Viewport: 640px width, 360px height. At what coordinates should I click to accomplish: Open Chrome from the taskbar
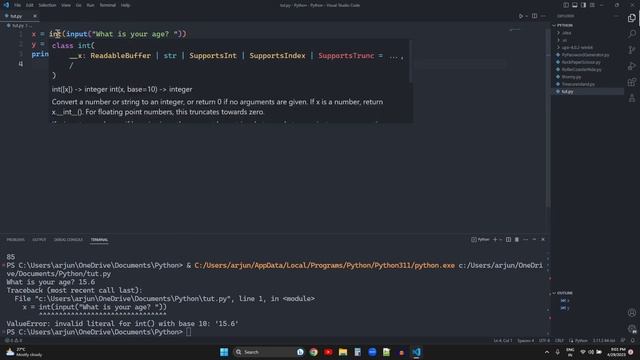tap(313, 352)
